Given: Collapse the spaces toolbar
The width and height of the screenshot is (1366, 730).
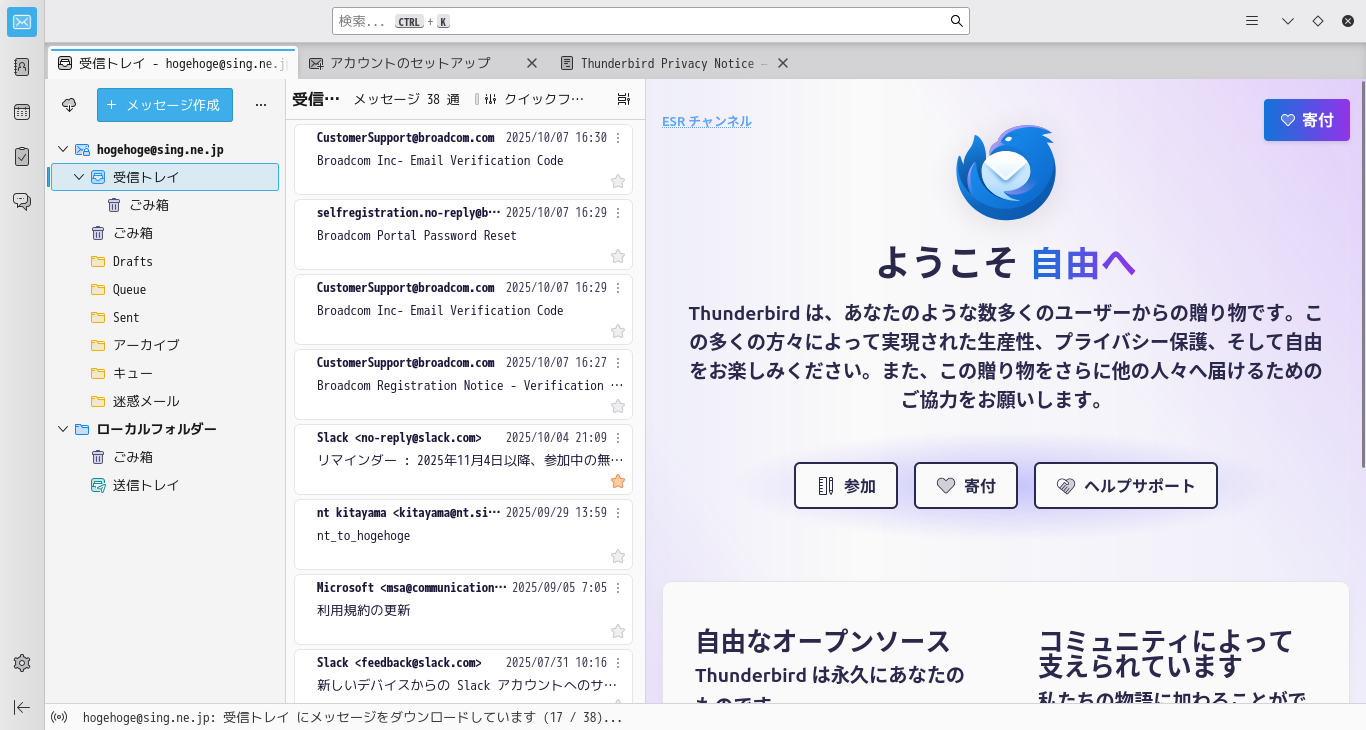Looking at the screenshot, I should pos(22,707).
